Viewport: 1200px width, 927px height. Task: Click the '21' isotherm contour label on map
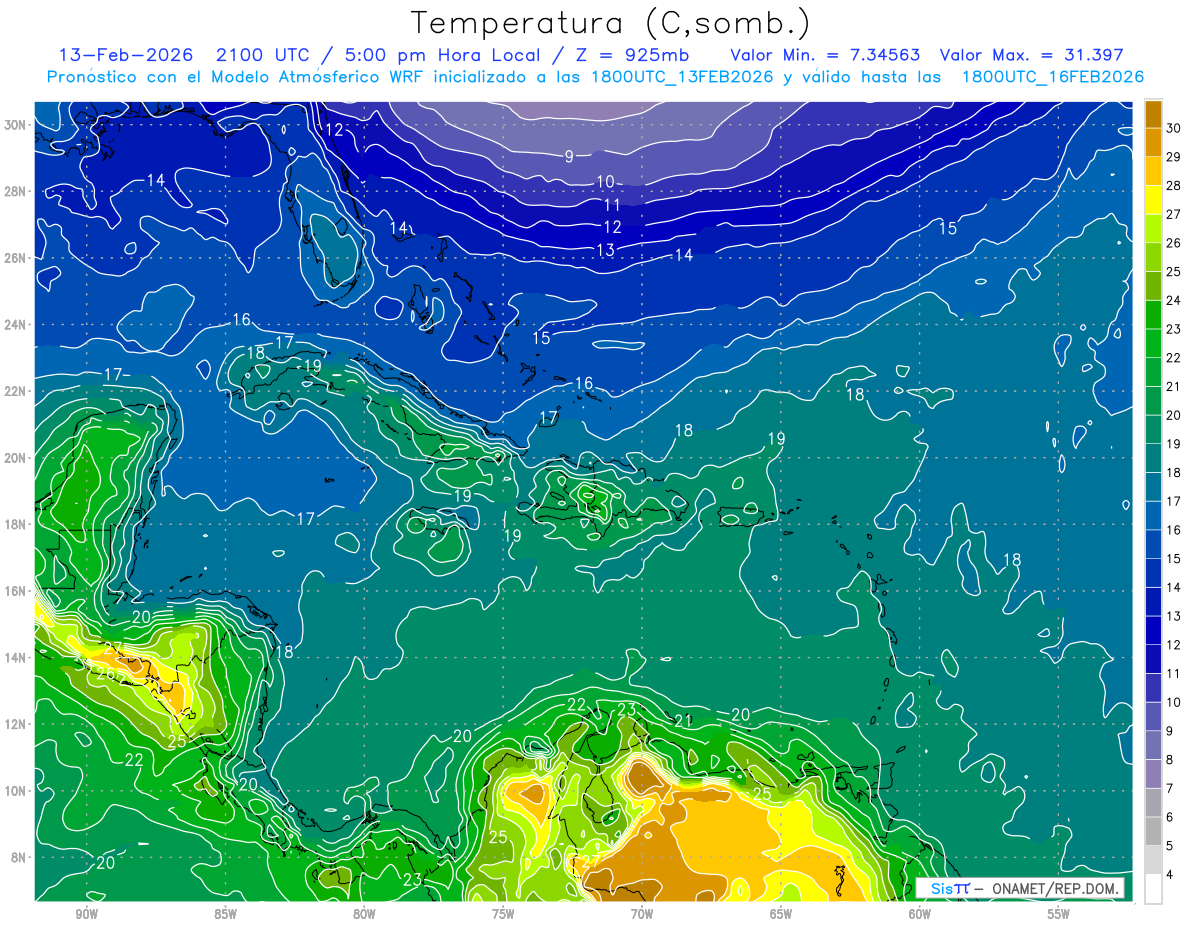tap(685, 721)
